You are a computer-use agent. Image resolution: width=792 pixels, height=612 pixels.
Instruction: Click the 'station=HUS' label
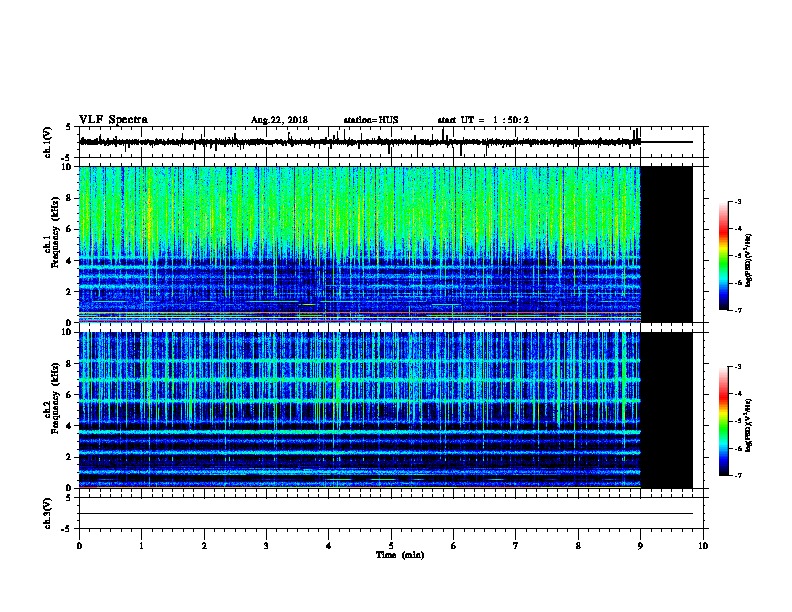[371, 120]
